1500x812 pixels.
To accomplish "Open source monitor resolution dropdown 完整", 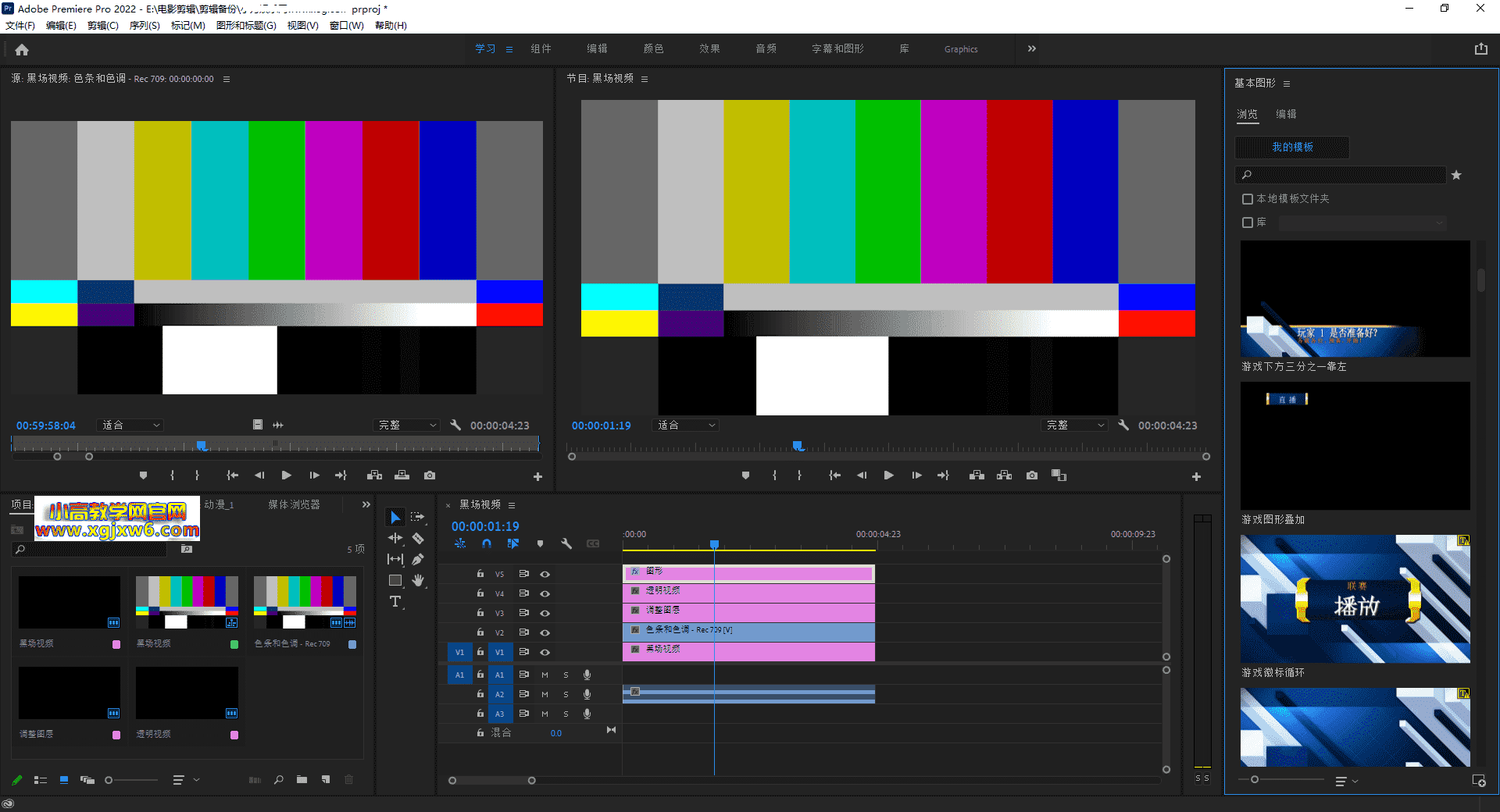I will 406,425.
